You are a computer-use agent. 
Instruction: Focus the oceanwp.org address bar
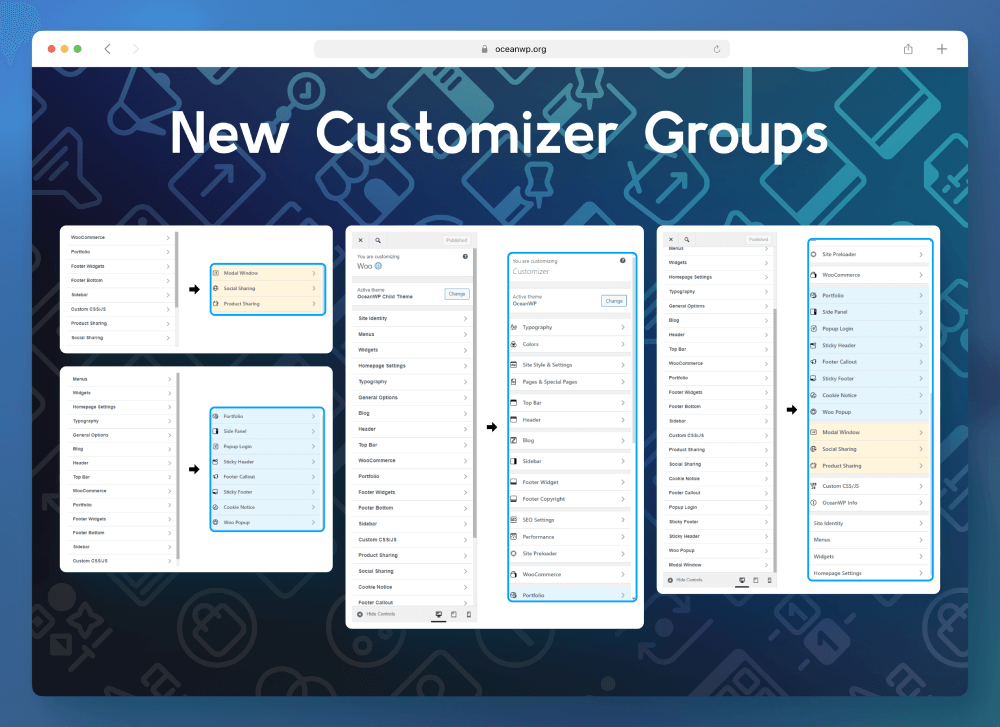coord(522,49)
